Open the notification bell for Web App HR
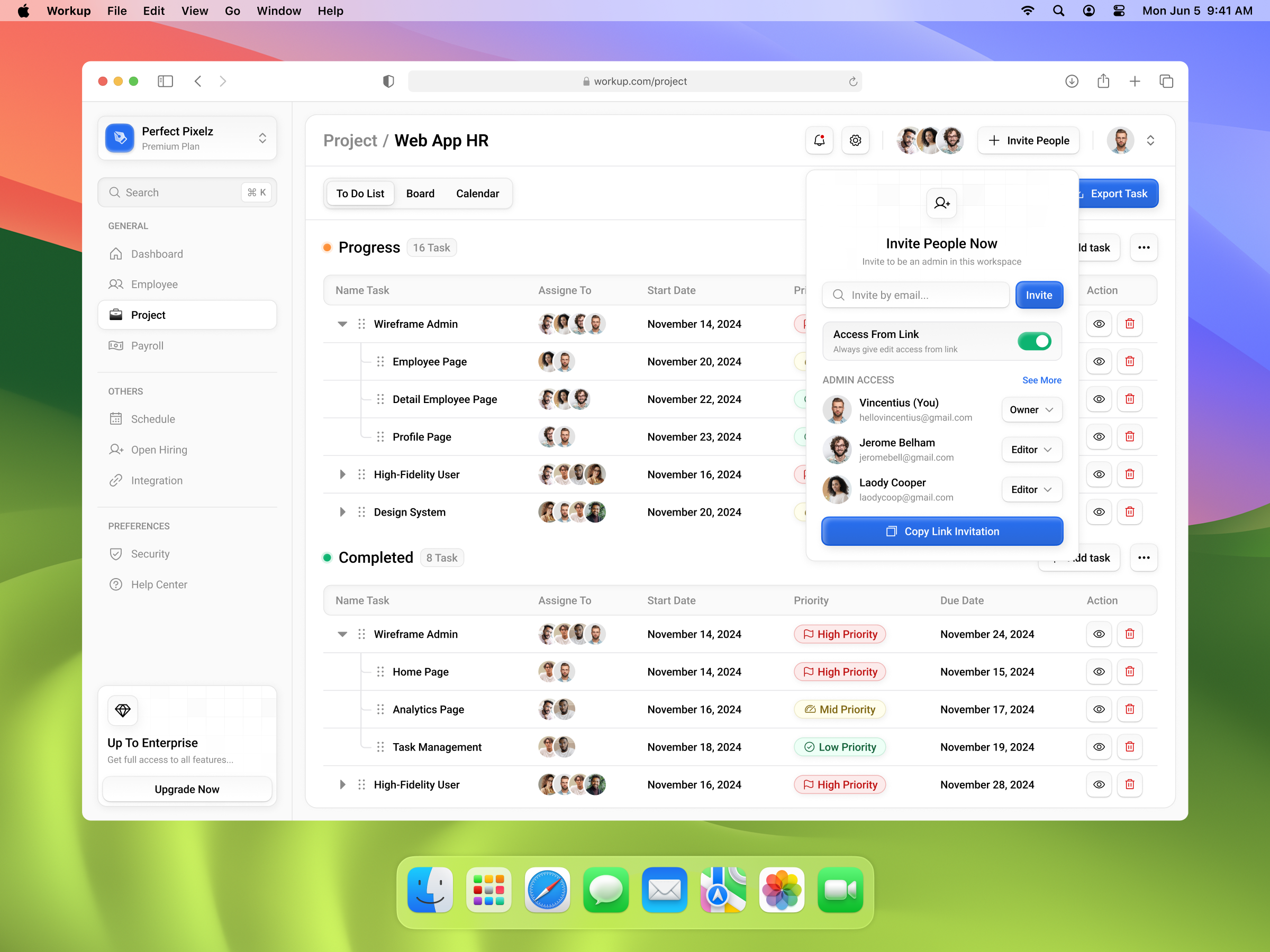Screen dimensions: 1270x952 click(x=819, y=140)
